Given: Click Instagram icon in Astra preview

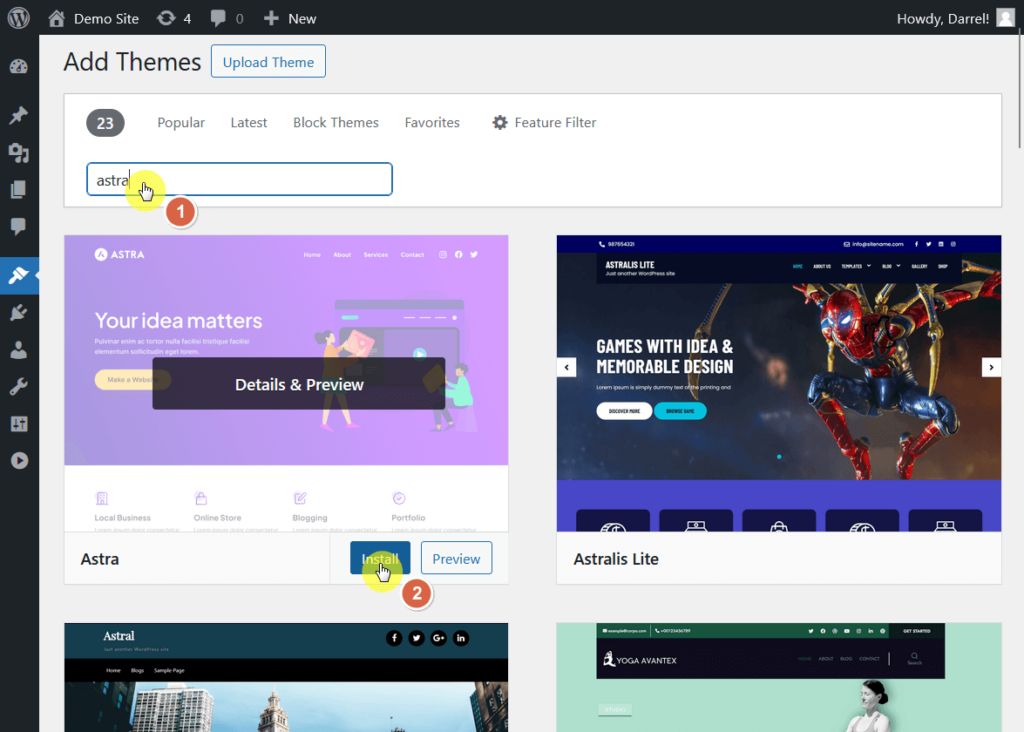Looking at the screenshot, I should pyautogui.click(x=443, y=255).
